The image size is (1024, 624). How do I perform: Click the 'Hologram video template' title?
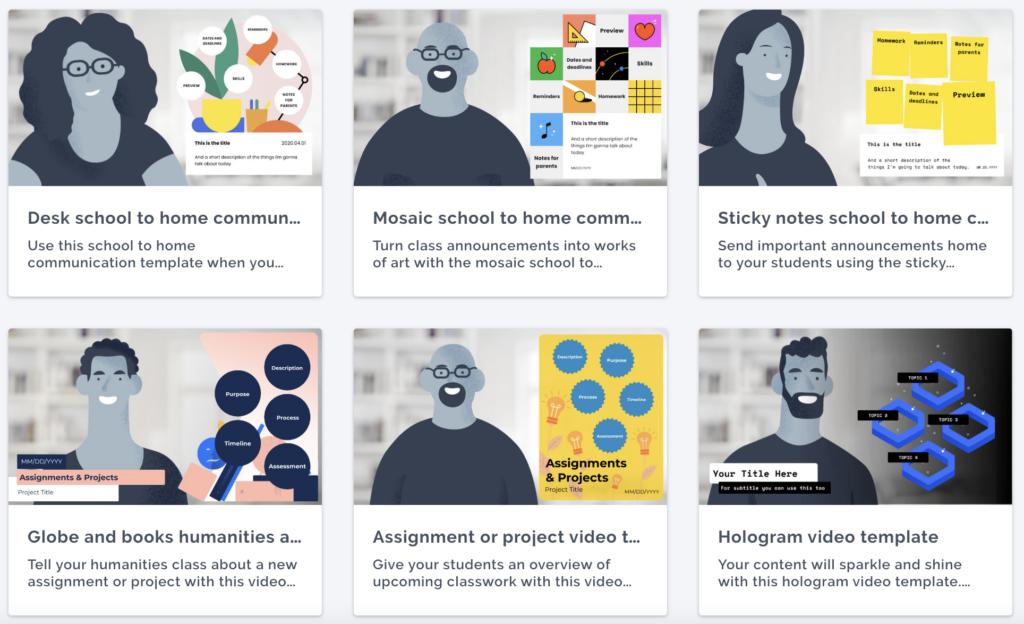point(828,537)
